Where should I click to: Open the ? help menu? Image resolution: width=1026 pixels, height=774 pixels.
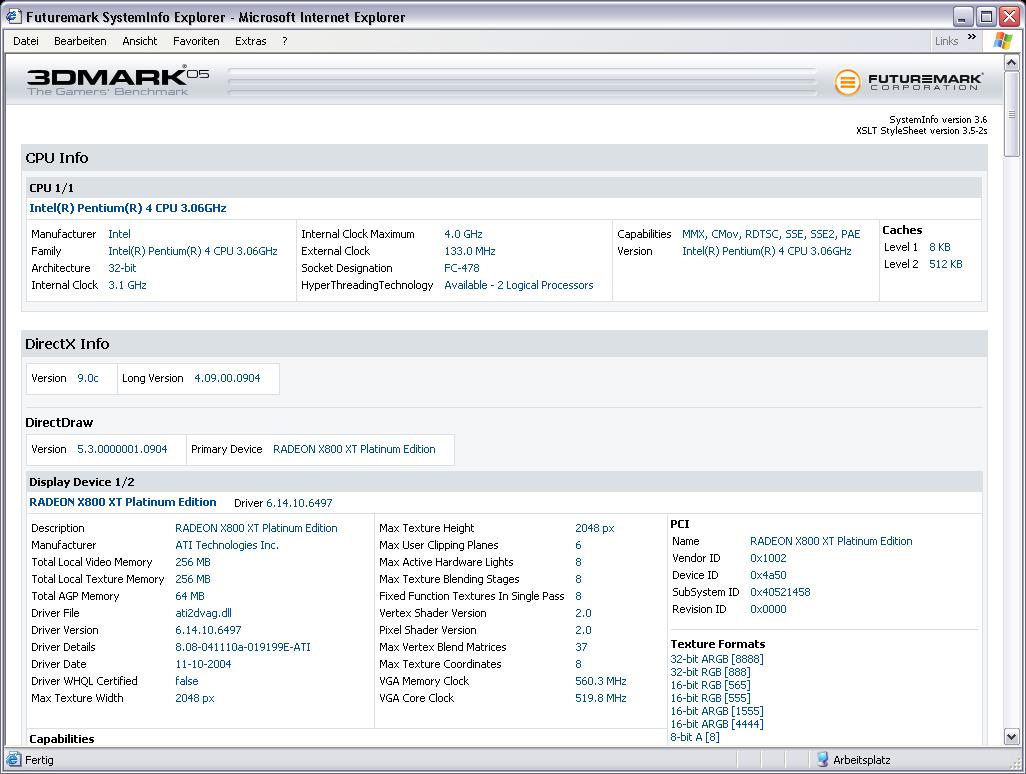tap(285, 41)
